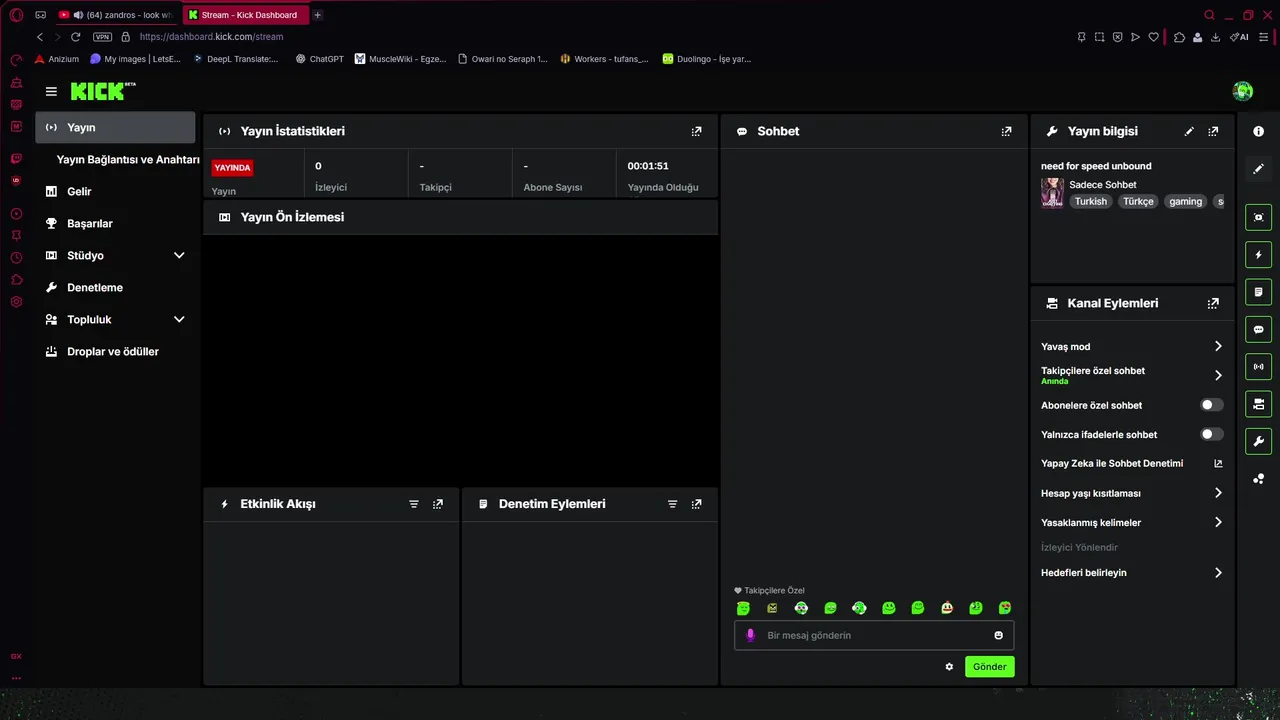Toggle the wrench stream info widget in right rail
This screenshot has height=720, width=1280.
pyautogui.click(x=1259, y=441)
